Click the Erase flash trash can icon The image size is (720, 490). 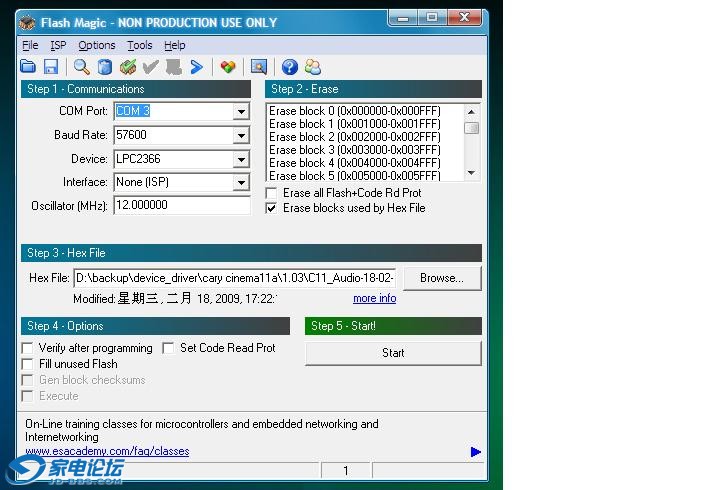click(105, 67)
